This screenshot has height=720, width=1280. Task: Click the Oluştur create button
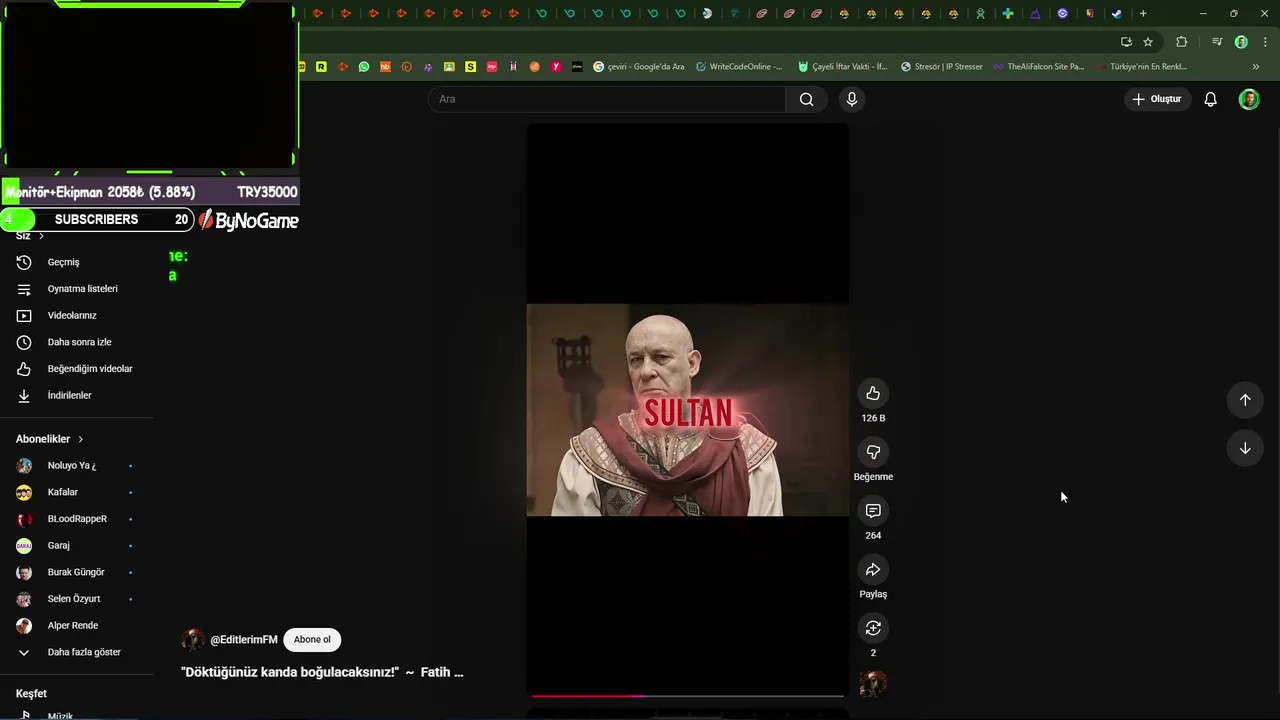[x=1157, y=99]
